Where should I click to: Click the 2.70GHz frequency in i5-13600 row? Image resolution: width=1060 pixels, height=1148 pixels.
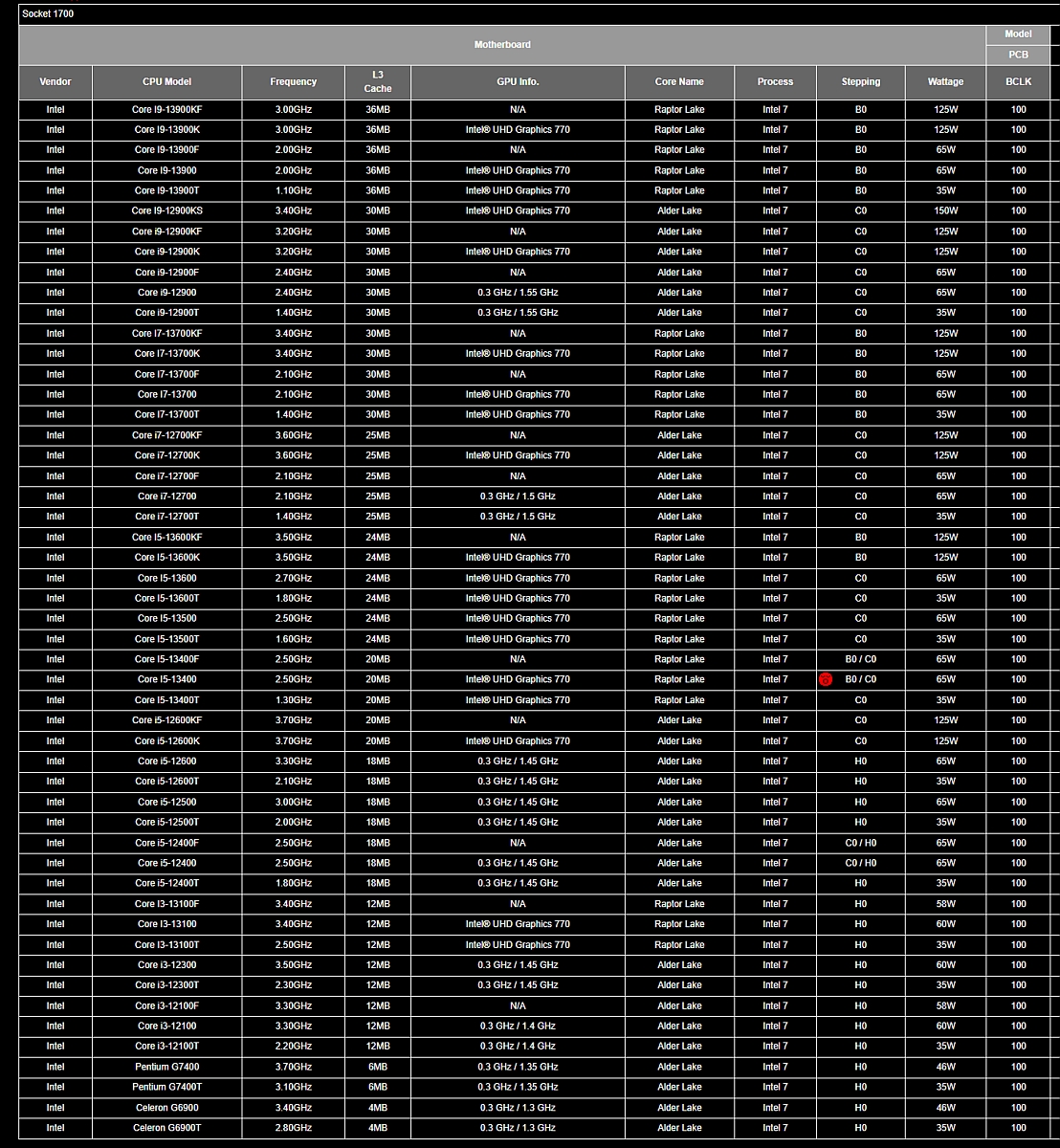(x=294, y=578)
